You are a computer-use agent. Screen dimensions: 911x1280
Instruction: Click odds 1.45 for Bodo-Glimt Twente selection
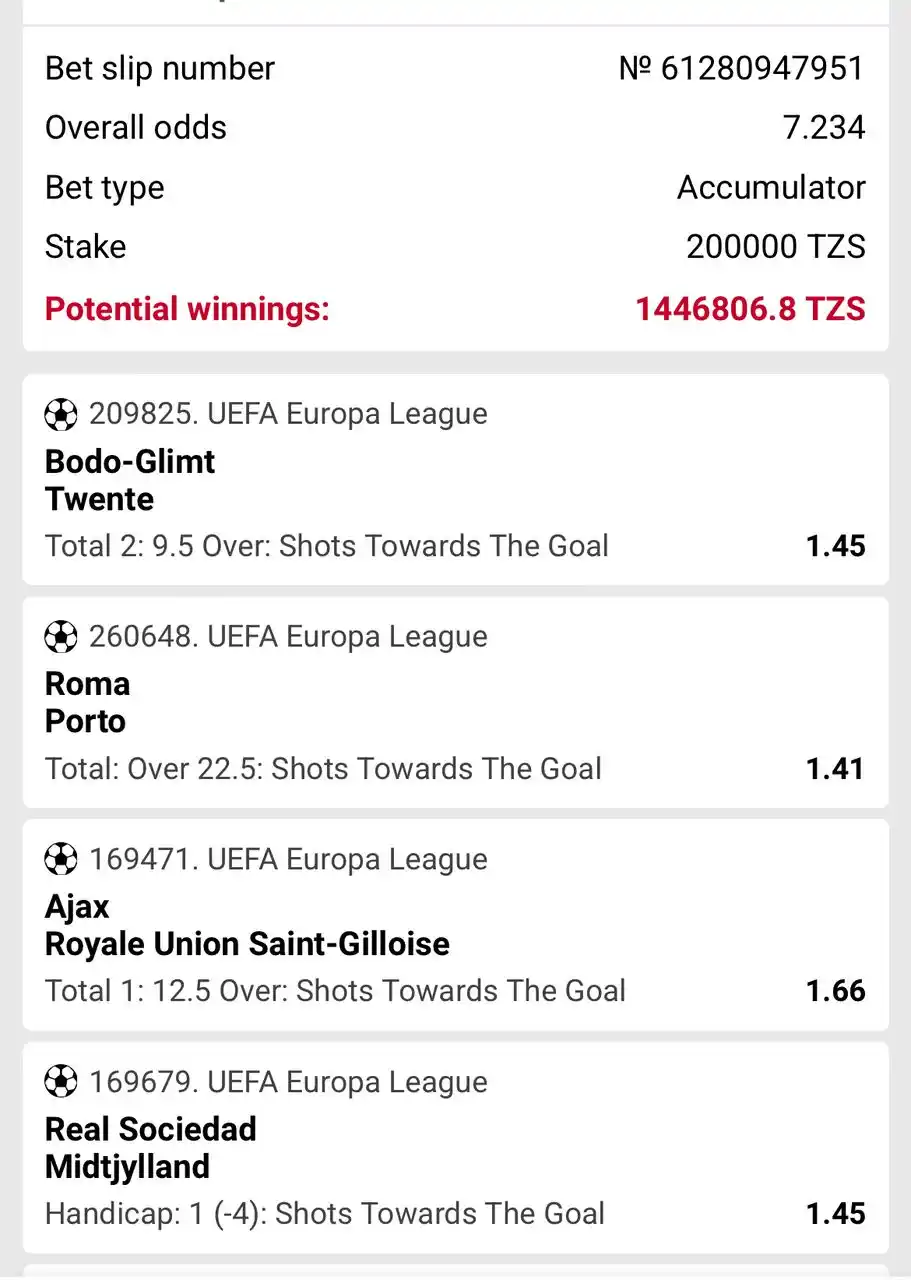click(836, 546)
